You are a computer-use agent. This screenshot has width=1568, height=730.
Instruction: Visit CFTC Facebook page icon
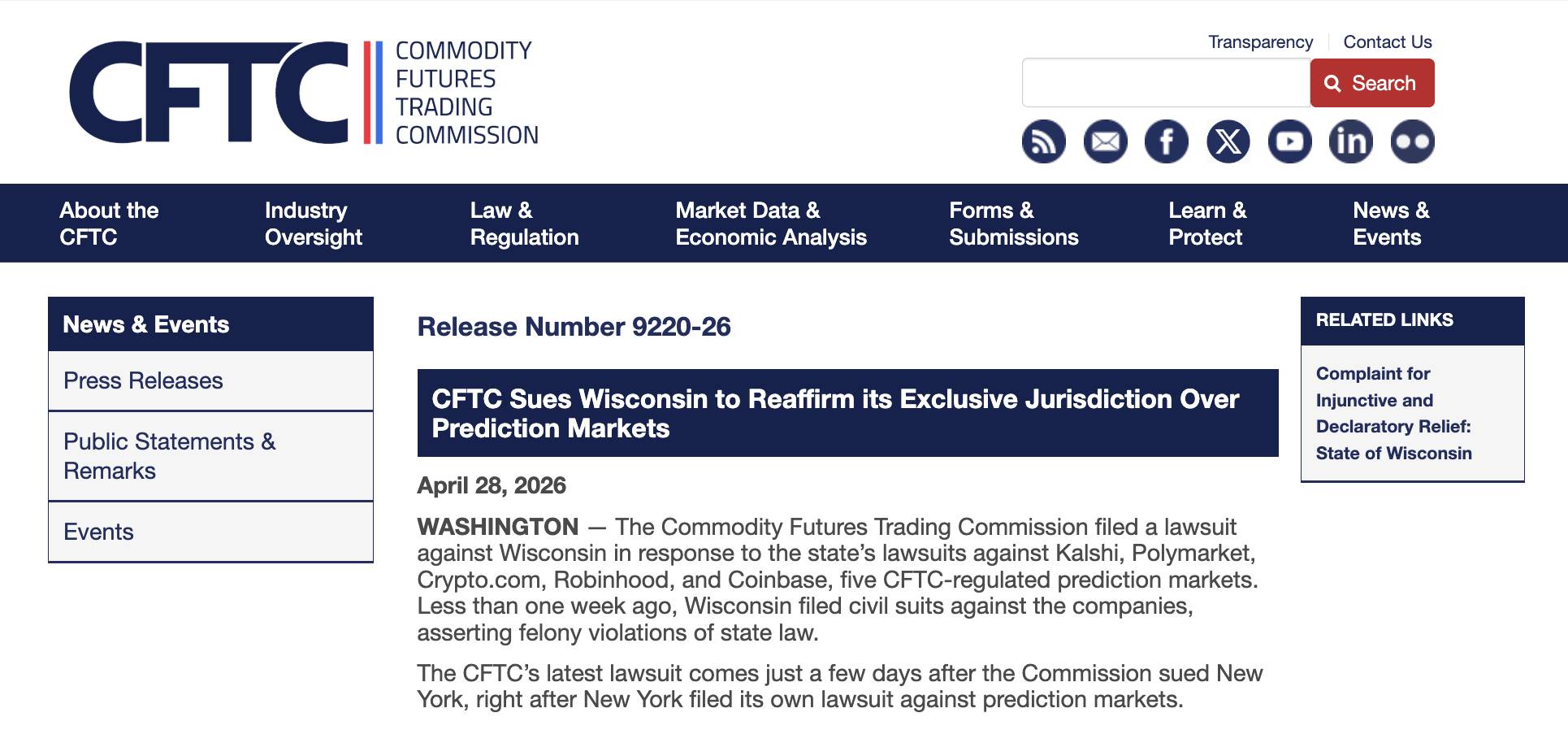[1166, 142]
